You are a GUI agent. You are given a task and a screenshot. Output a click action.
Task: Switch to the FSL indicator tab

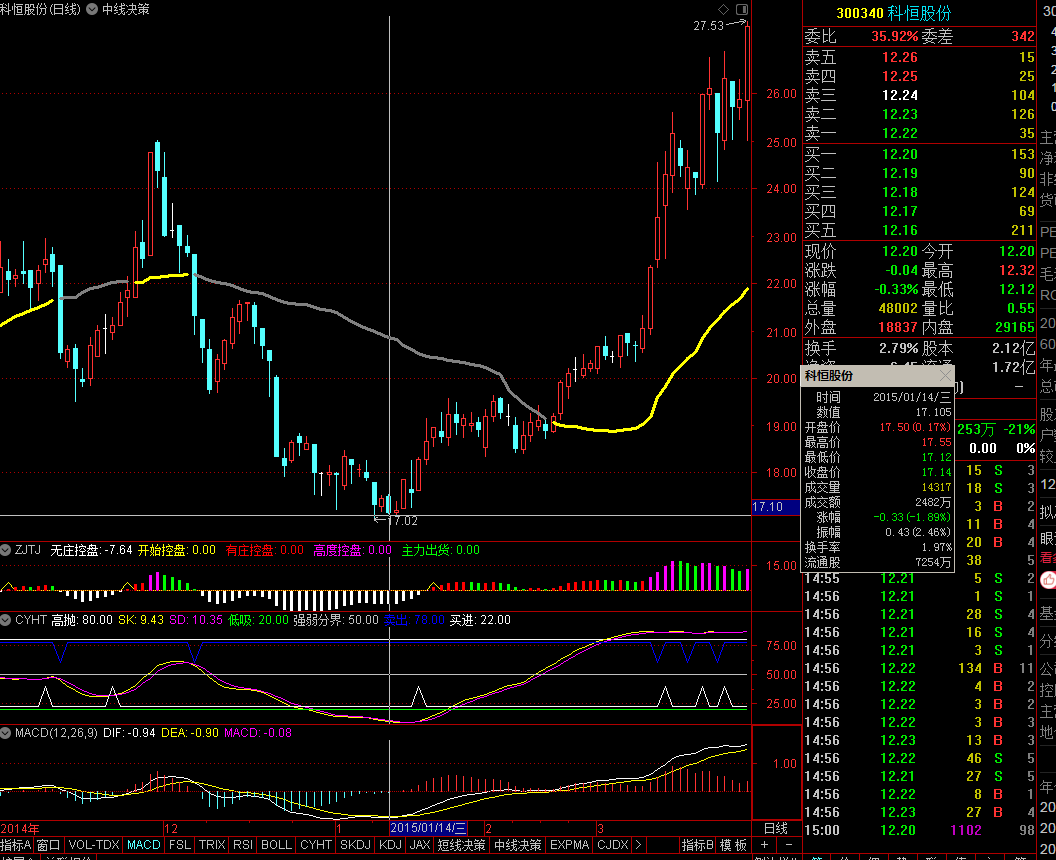(180, 845)
